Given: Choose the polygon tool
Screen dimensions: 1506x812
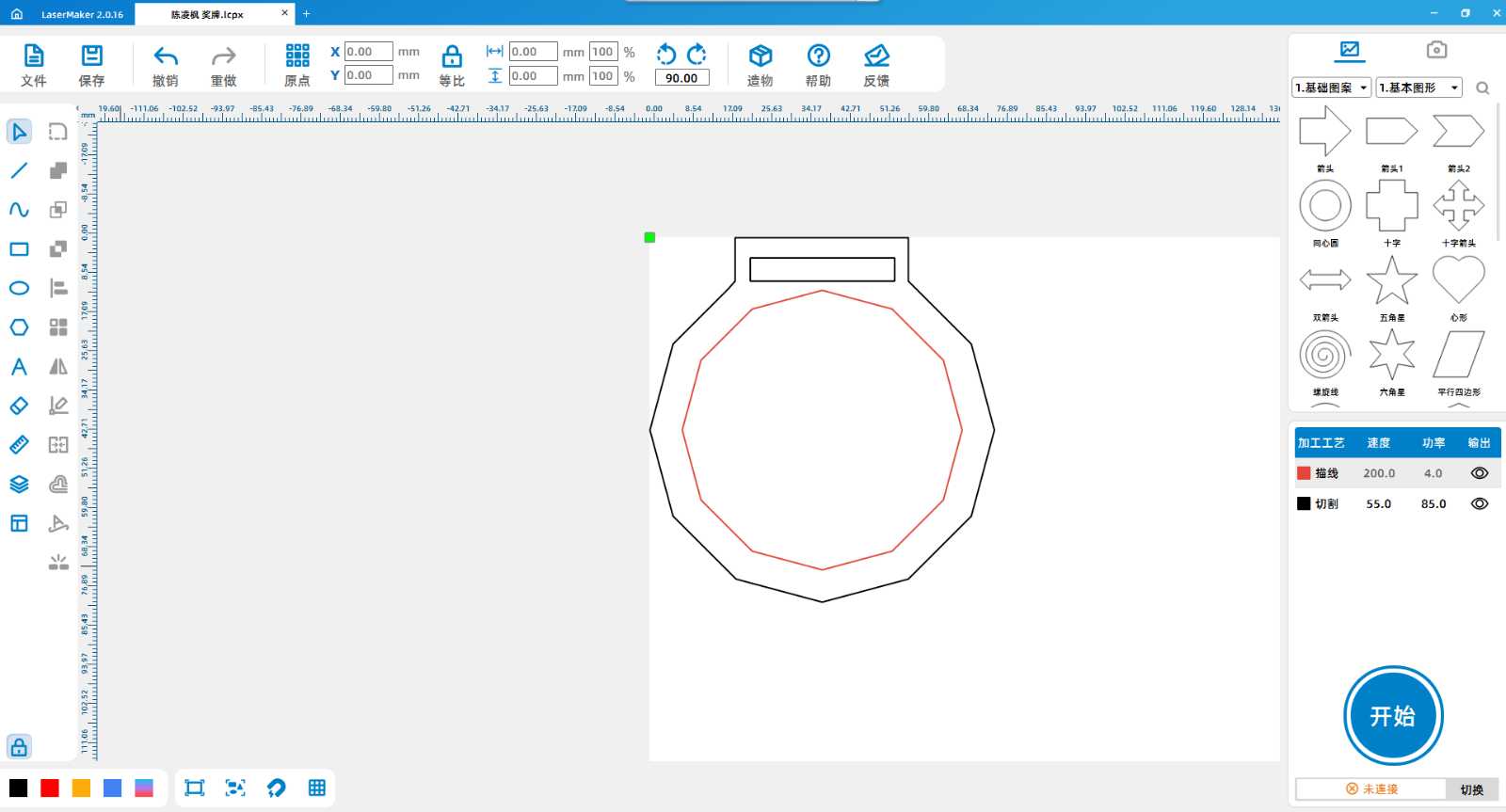Looking at the screenshot, I should click(x=19, y=327).
